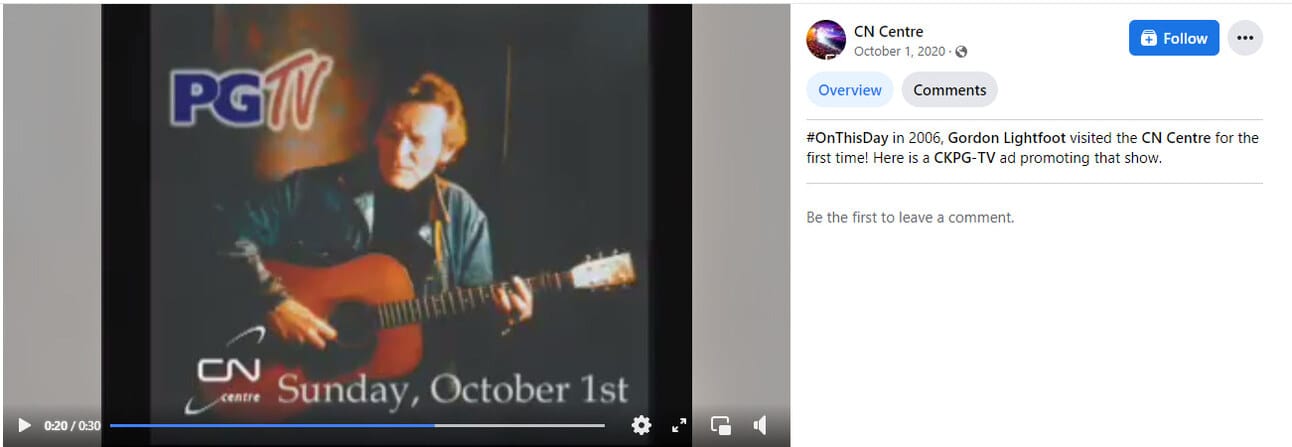The height and width of the screenshot is (447, 1292).
Task: Select the Overview tab
Action: click(850, 90)
